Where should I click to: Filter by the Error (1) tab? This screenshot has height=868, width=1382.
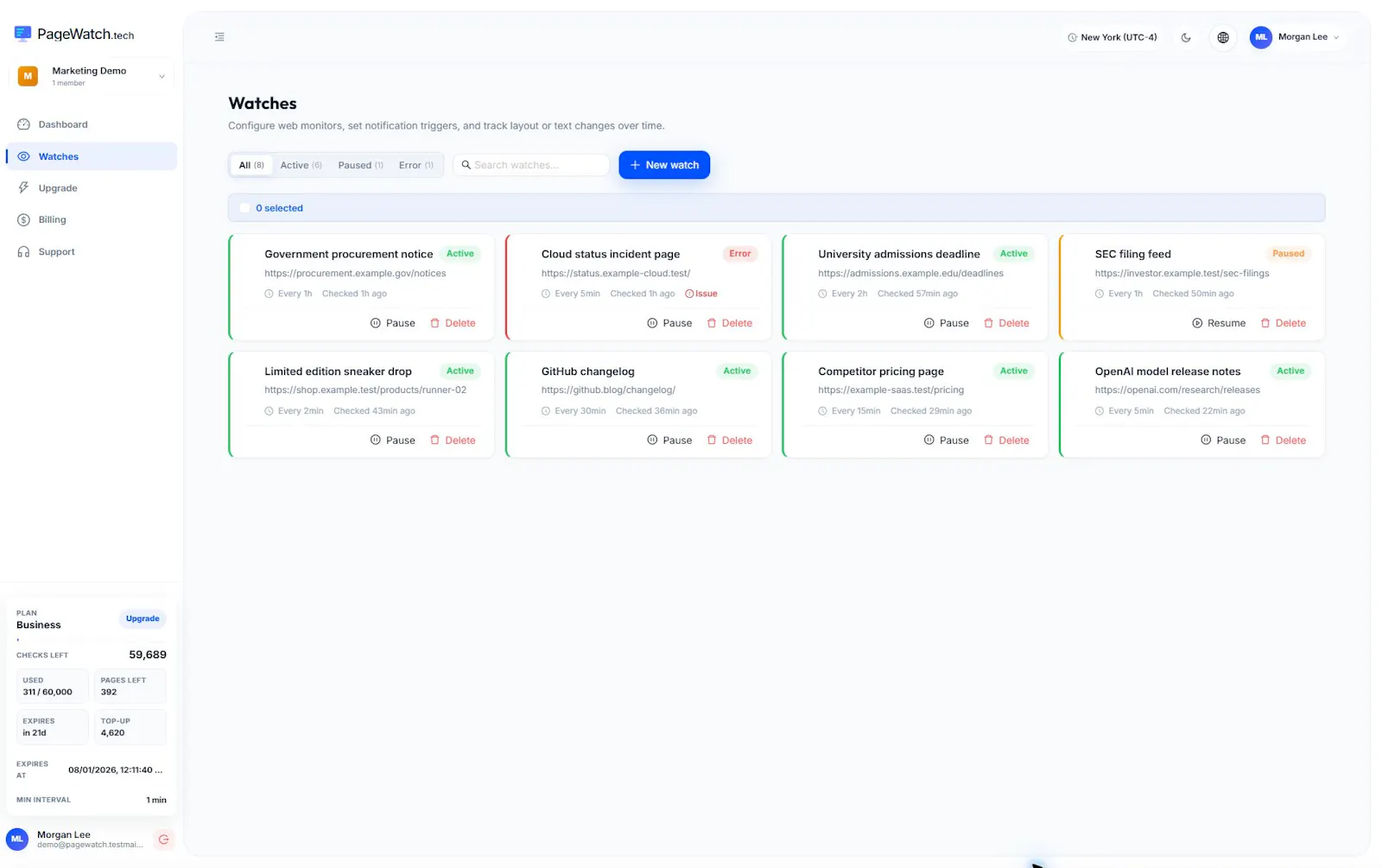(x=416, y=165)
